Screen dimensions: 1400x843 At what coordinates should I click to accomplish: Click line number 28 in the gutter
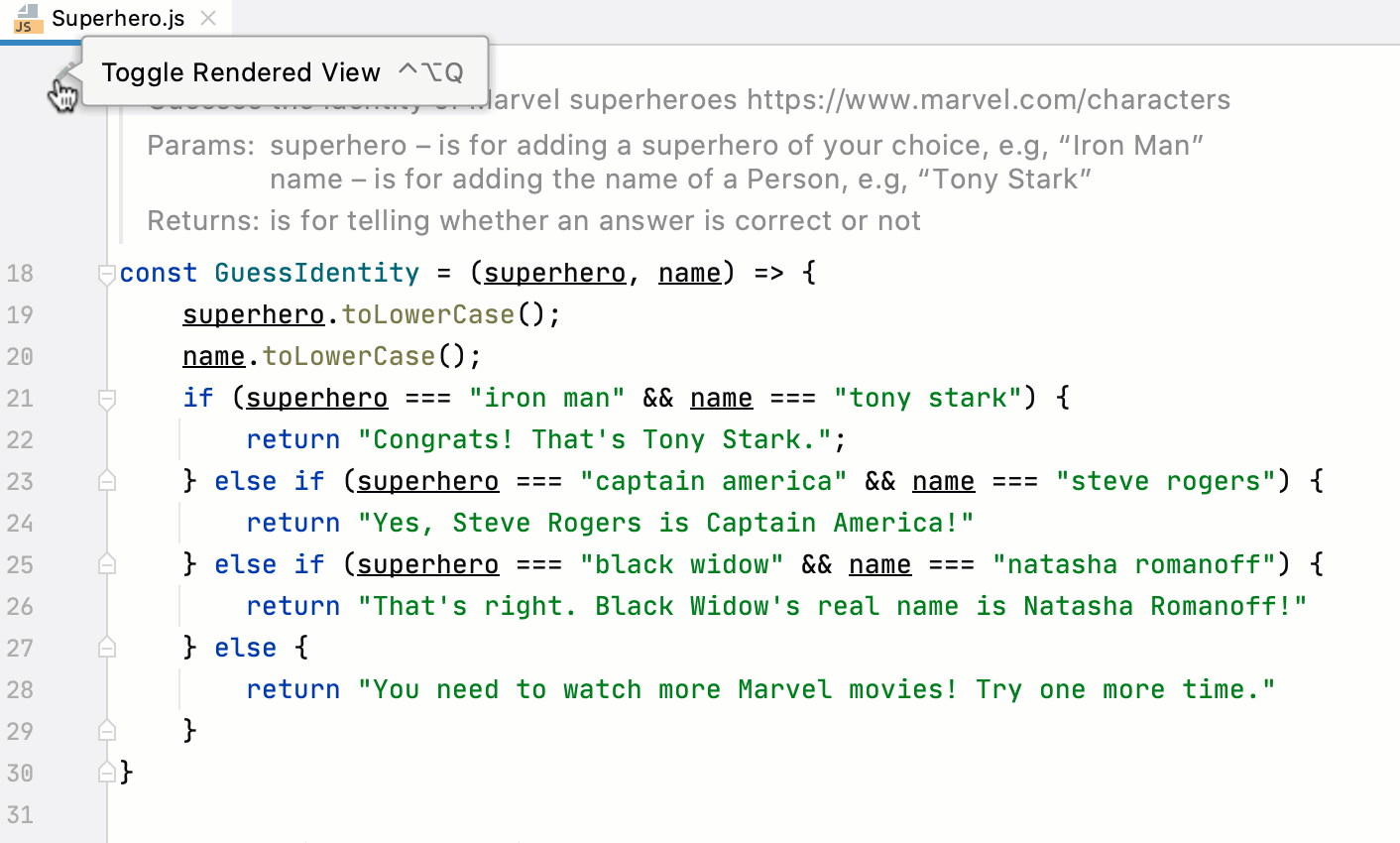tap(20, 689)
